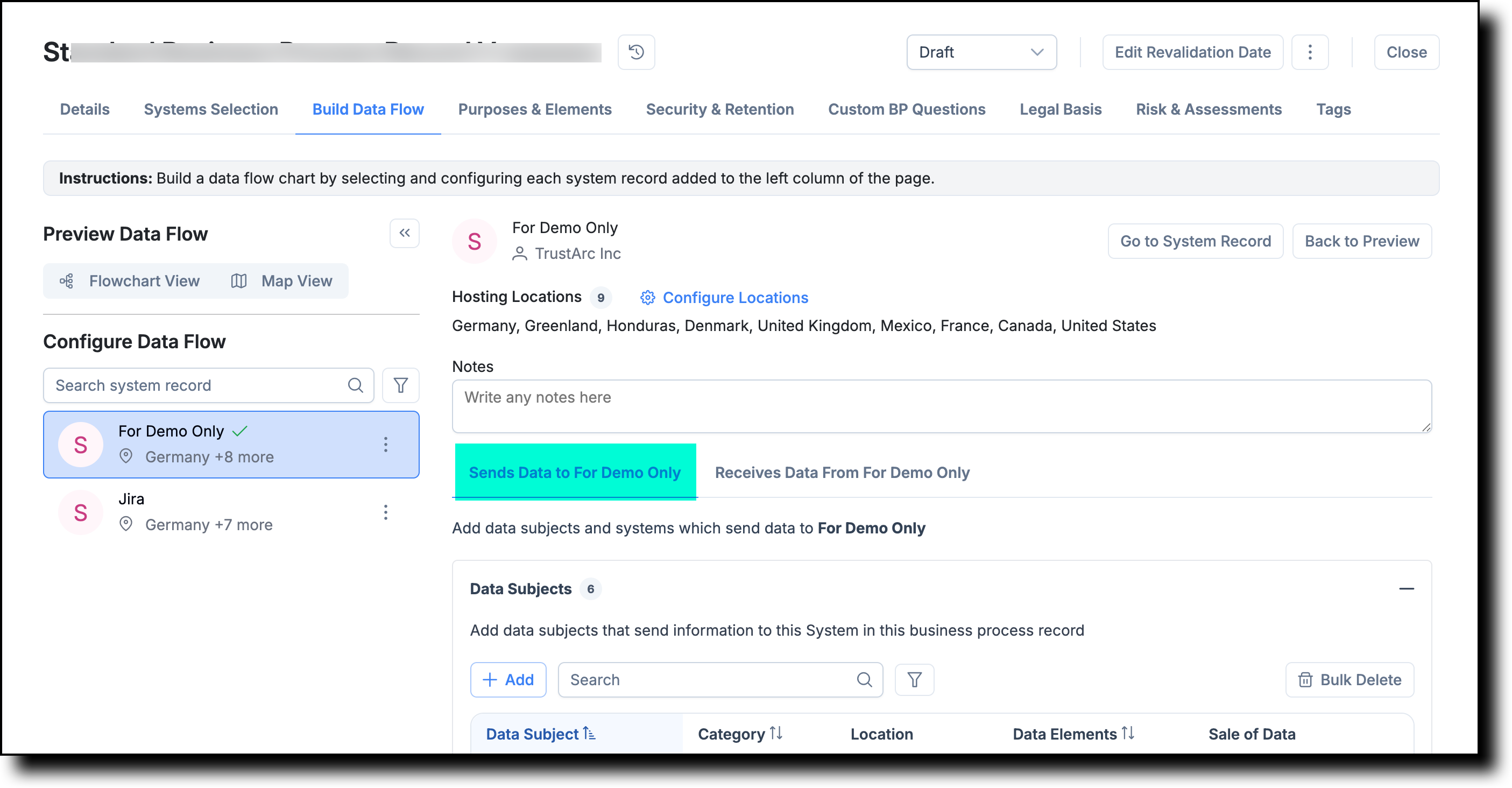Click the green checkmark next to For Demo Only
The width and height of the screenshot is (1512, 788).
(x=239, y=431)
